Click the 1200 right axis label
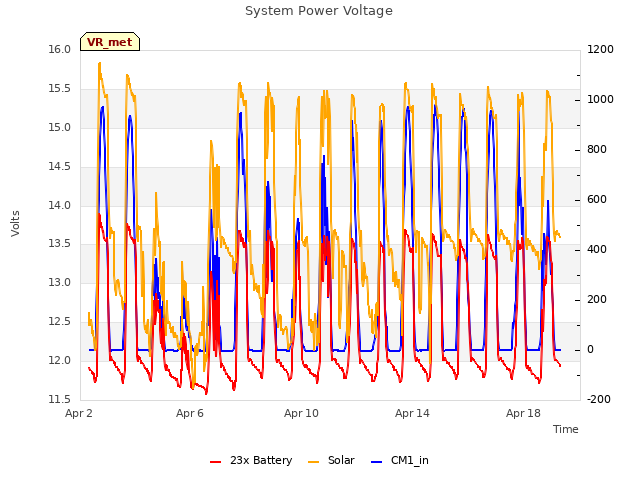 coord(600,49)
